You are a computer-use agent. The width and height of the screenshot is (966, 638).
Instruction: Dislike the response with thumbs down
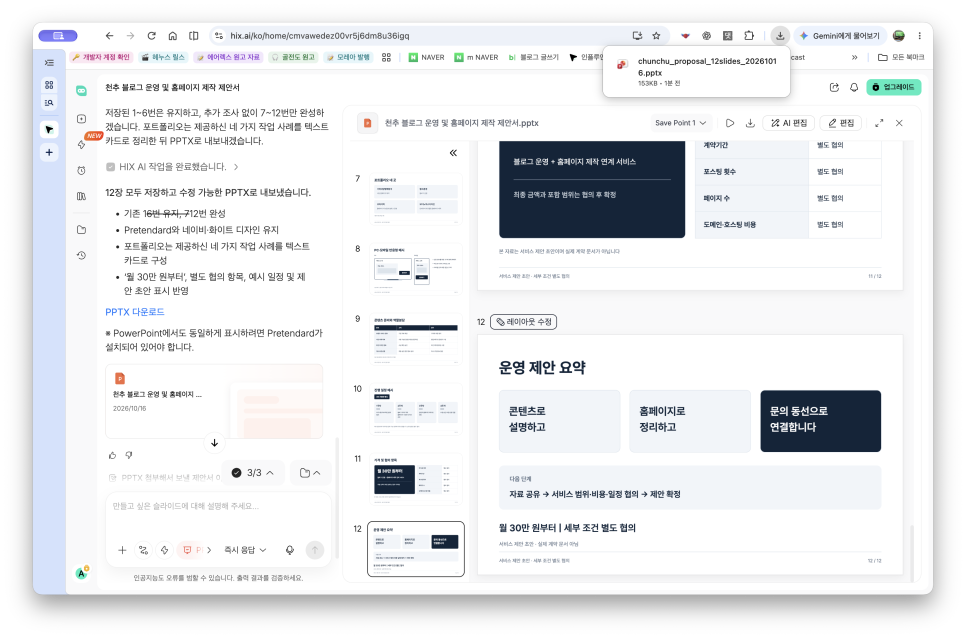pos(129,455)
